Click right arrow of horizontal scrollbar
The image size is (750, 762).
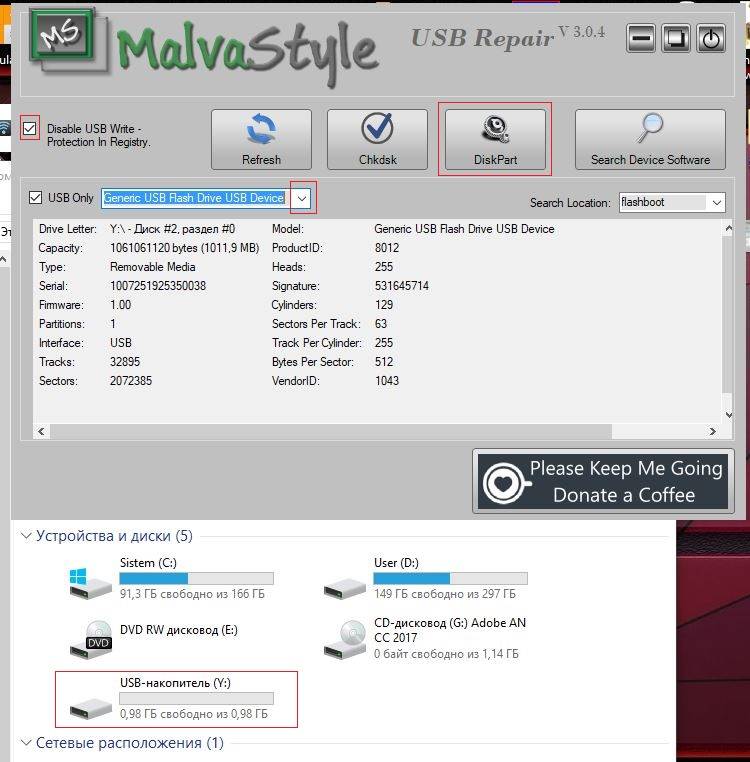(x=713, y=431)
